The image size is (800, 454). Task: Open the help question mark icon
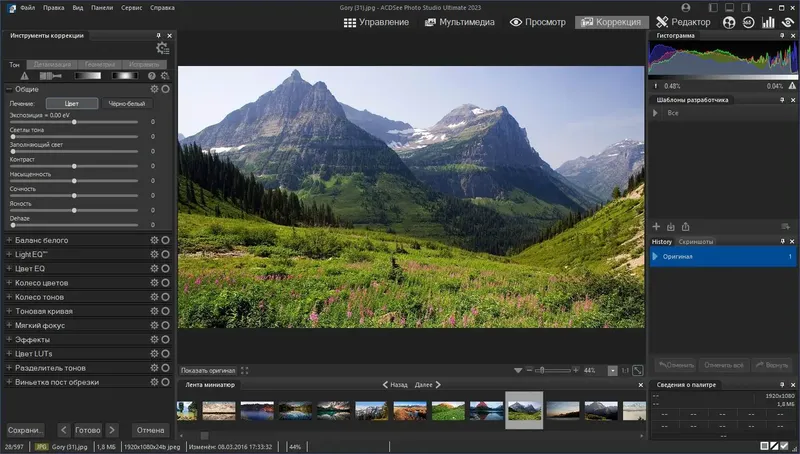pyautogui.click(x=152, y=76)
